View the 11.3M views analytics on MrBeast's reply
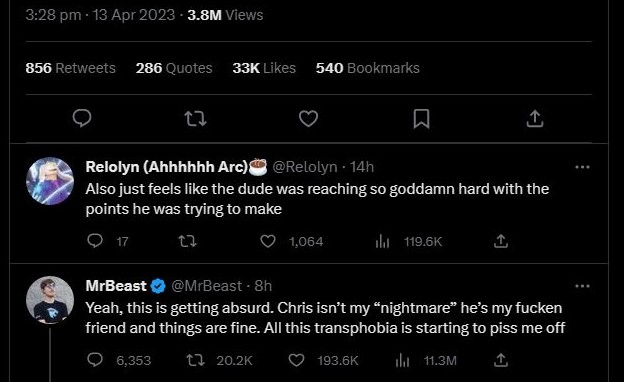624x382 pixels. (x=426, y=360)
